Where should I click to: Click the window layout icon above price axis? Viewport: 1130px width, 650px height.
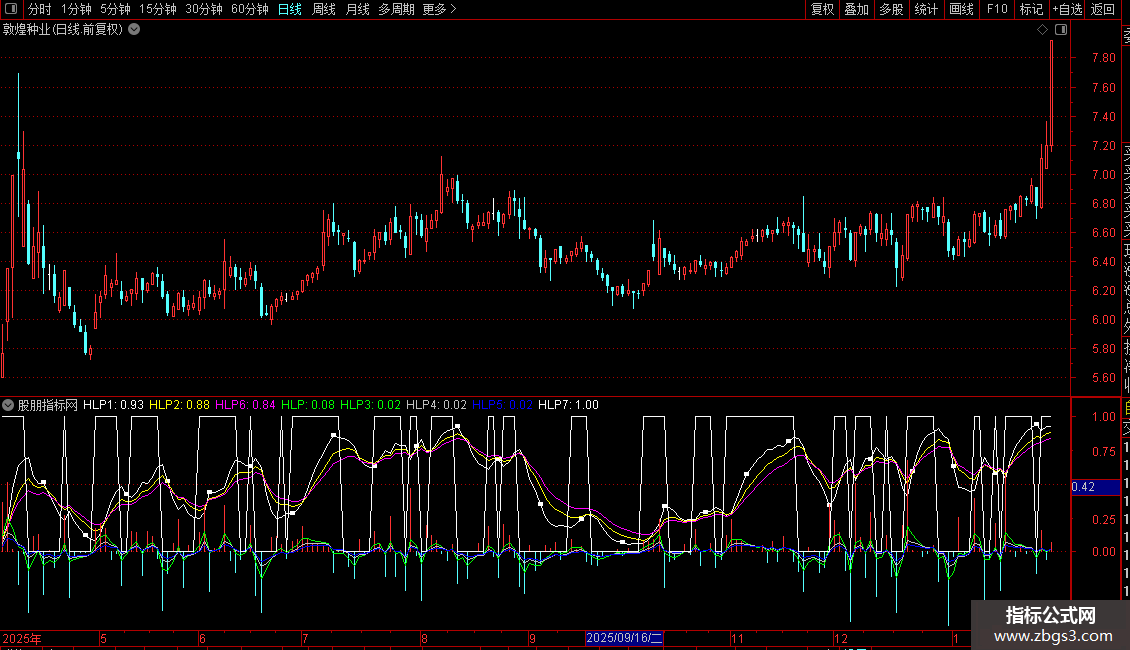click(1061, 30)
